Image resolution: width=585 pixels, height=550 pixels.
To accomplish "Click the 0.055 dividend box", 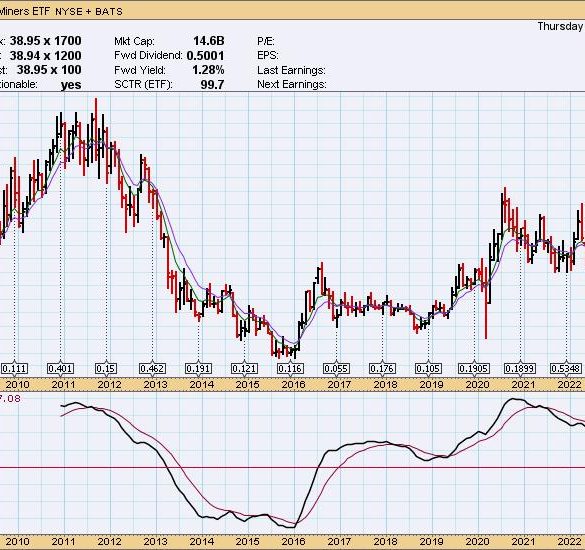I will click(336, 369).
